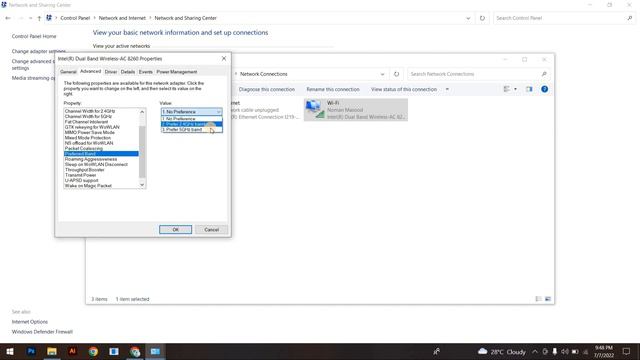Viewport: 640px width, 360px height.
Task: Expand the toolbar overflow arrow in Network Connections
Action: 447,89
